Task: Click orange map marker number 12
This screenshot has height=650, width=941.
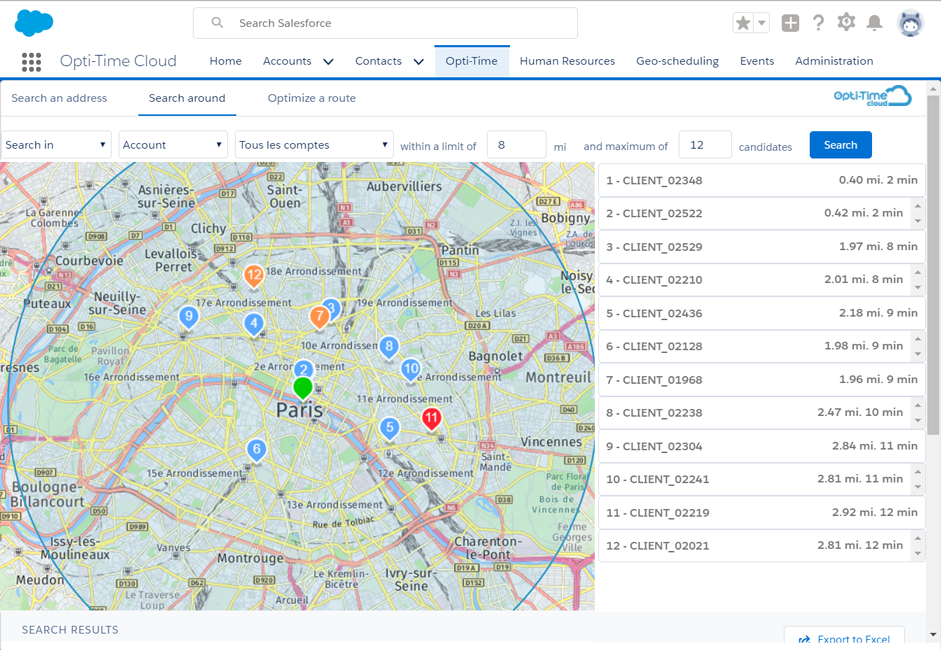Action: pos(253,275)
